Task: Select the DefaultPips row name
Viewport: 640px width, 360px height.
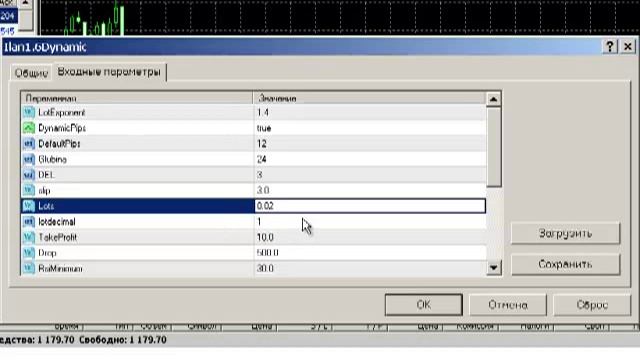Action: 59,144
